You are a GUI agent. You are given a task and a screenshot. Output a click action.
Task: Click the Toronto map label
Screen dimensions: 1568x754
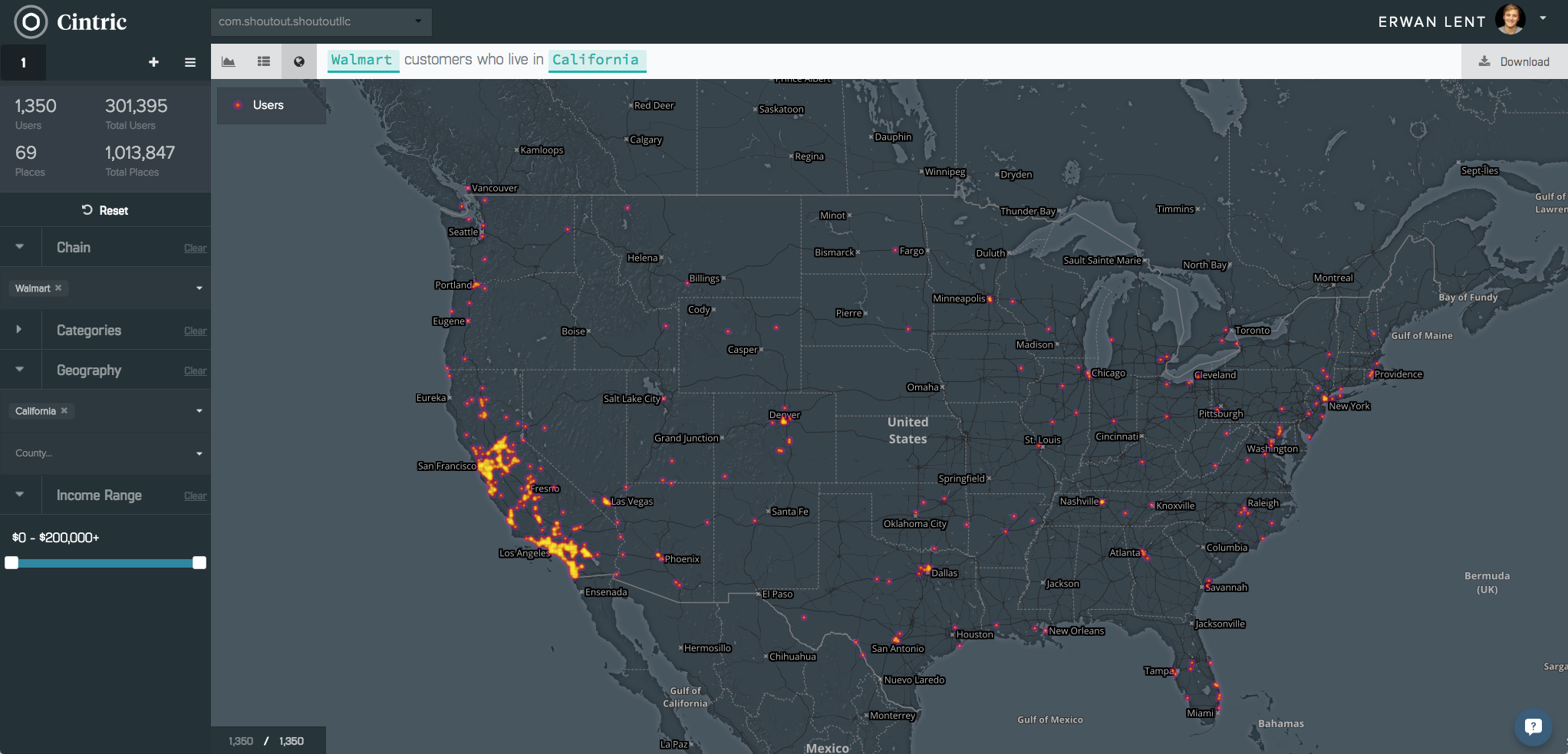[x=1253, y=331]
